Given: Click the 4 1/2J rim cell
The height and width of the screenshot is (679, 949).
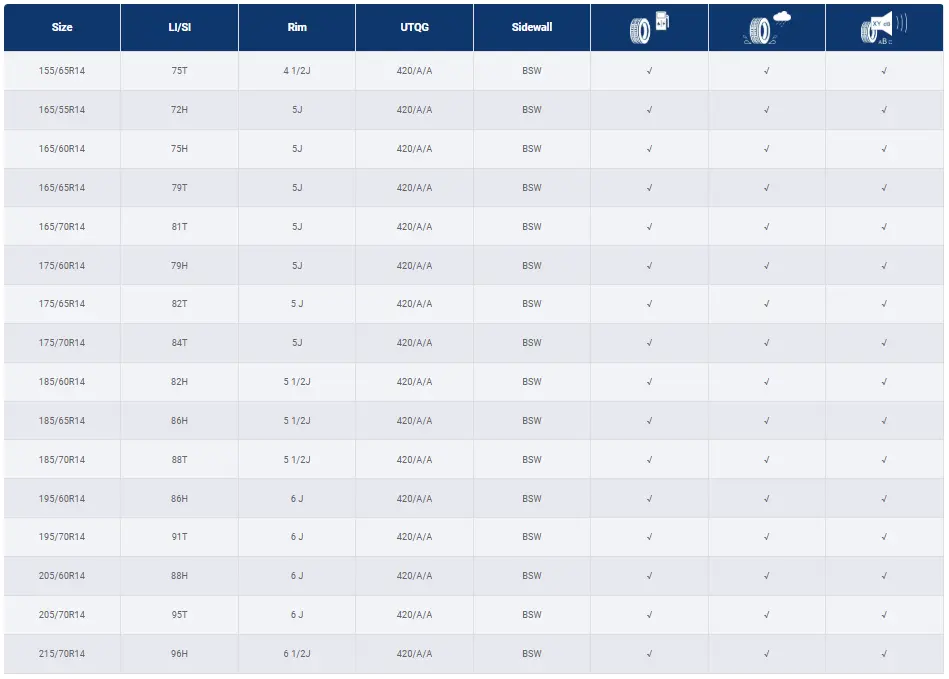Looking at the screenshot, I should [297, 71].
